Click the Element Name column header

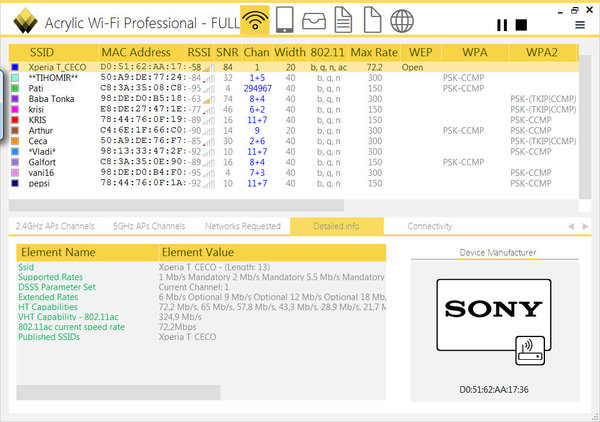[x=87, y=253]
